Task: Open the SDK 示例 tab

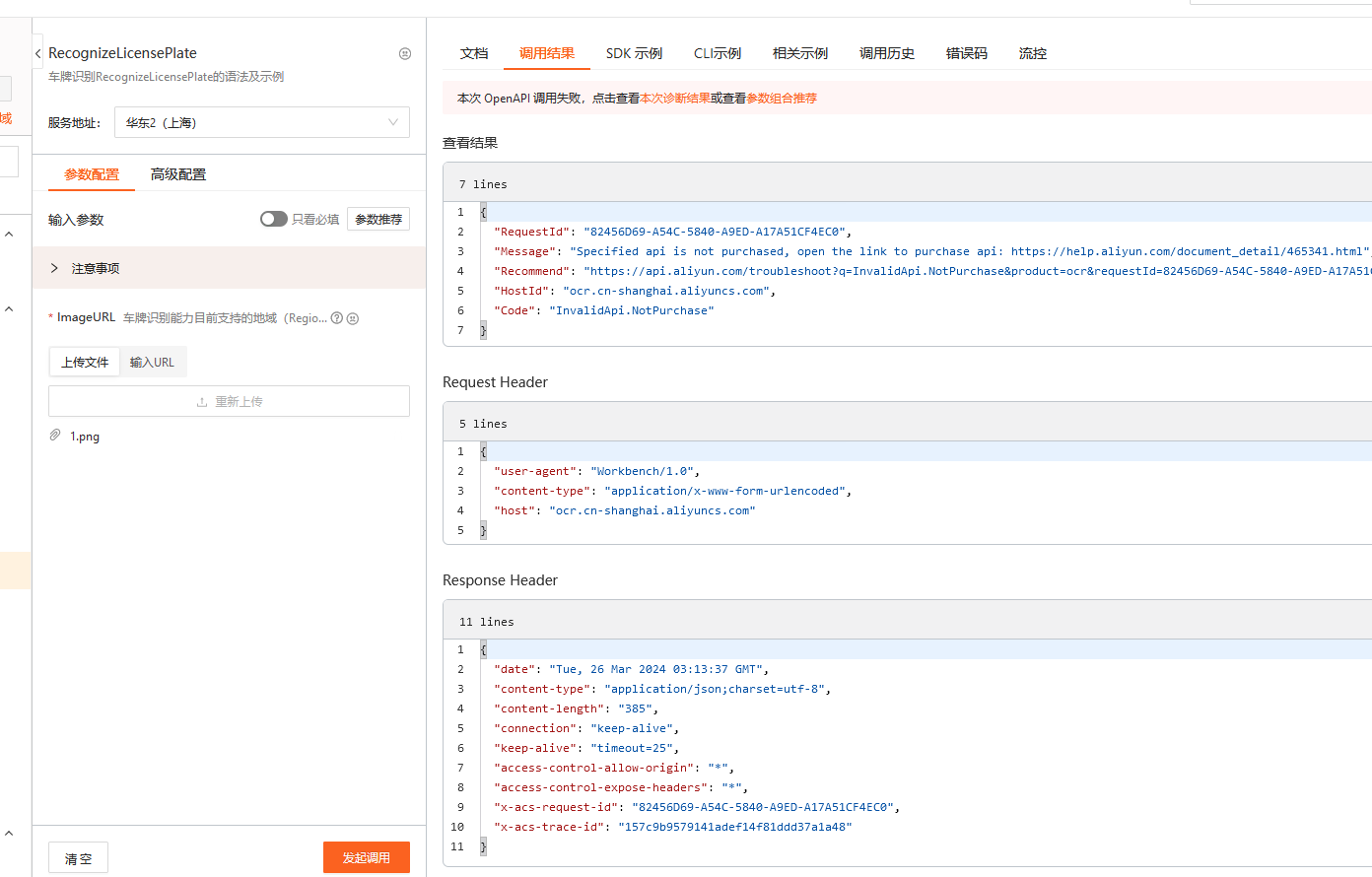Action: tap(634, 53)
